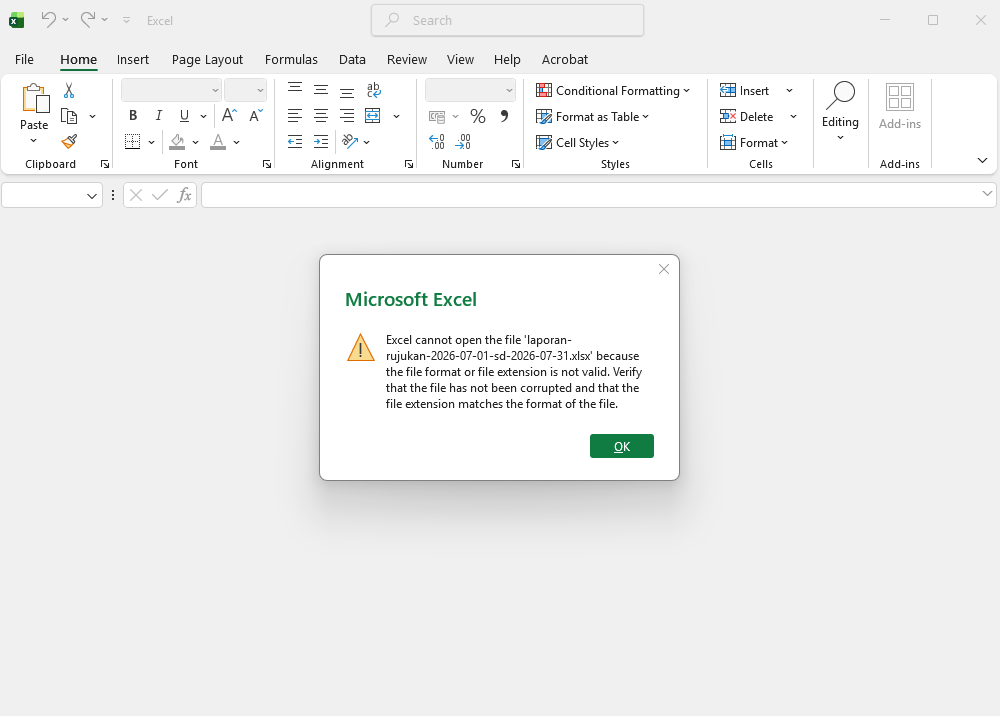
Task: Open the Page Layout tab
Action: coord(207,59)
